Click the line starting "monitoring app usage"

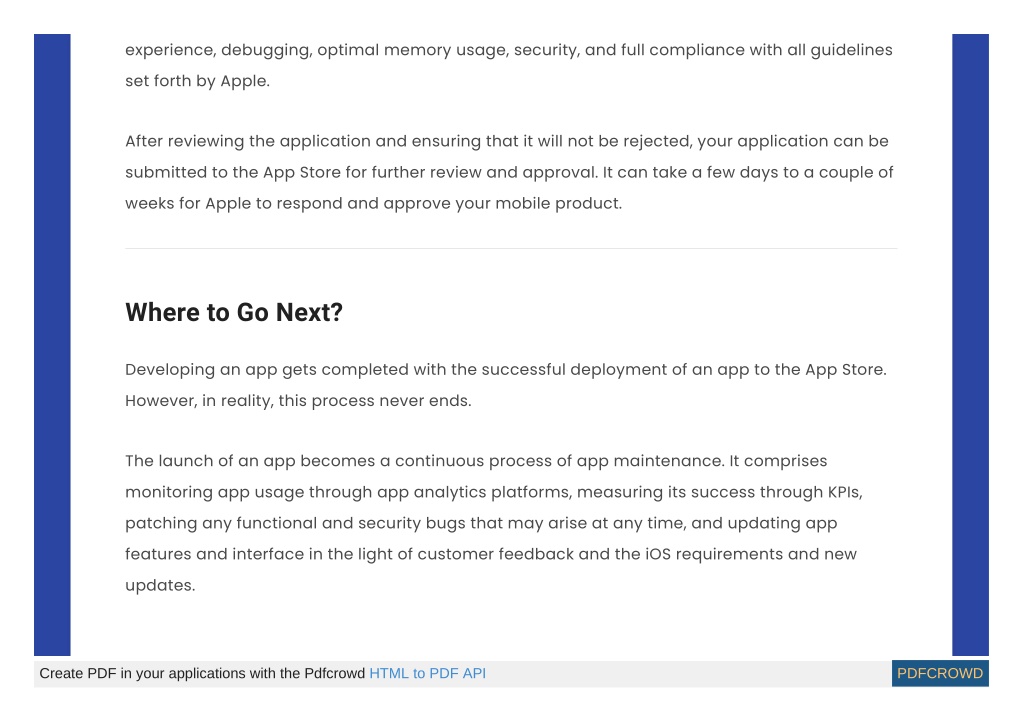point(494,492)
